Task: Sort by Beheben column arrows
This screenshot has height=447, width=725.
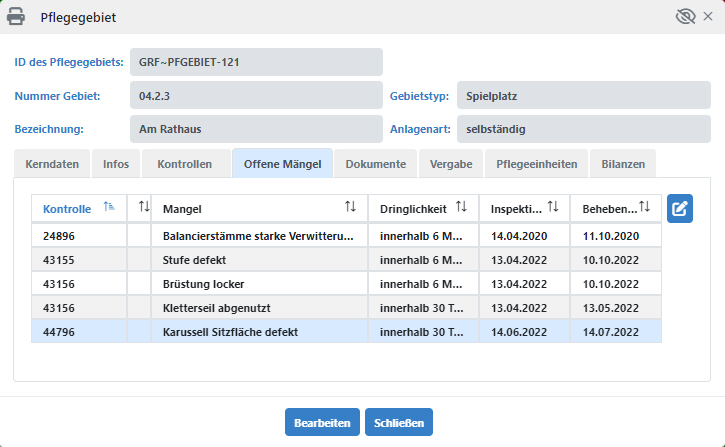Action: pos(645,208)
